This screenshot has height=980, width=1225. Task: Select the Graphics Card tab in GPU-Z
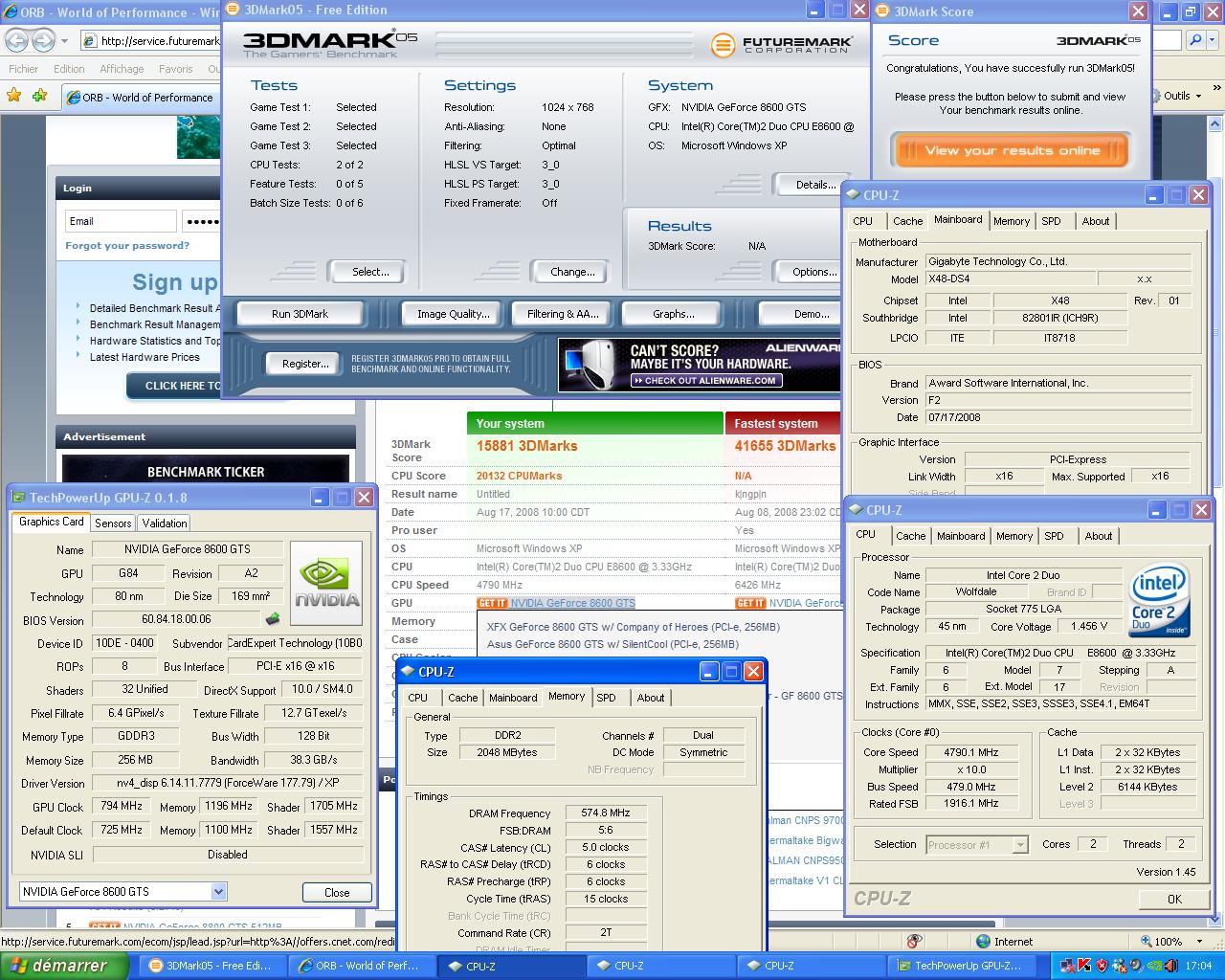pyautogui.click(x=52, y=522)
